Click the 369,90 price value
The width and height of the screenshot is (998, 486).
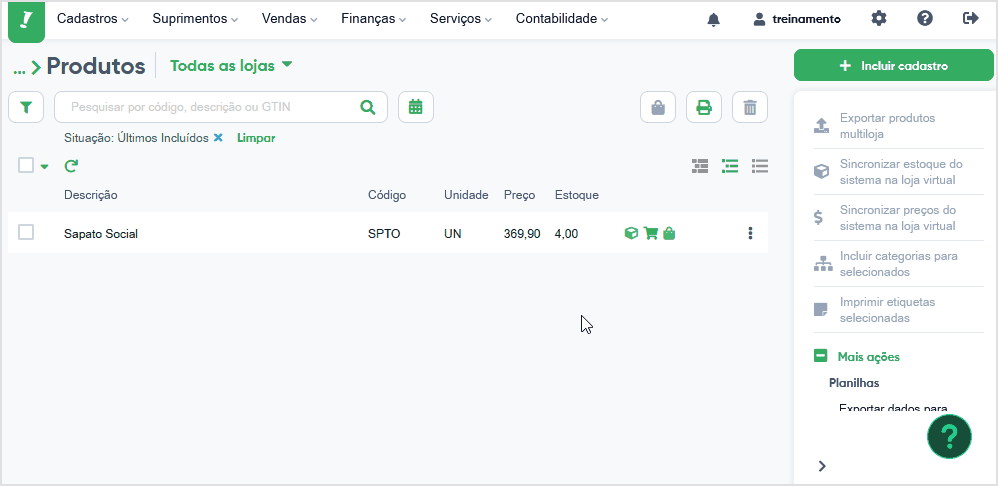coord(522,233)
